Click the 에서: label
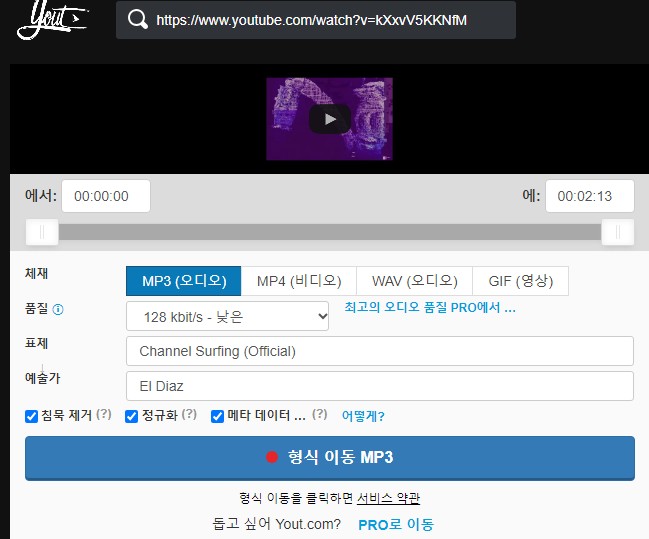Screen dimensions: 649x539 point(41,195)
